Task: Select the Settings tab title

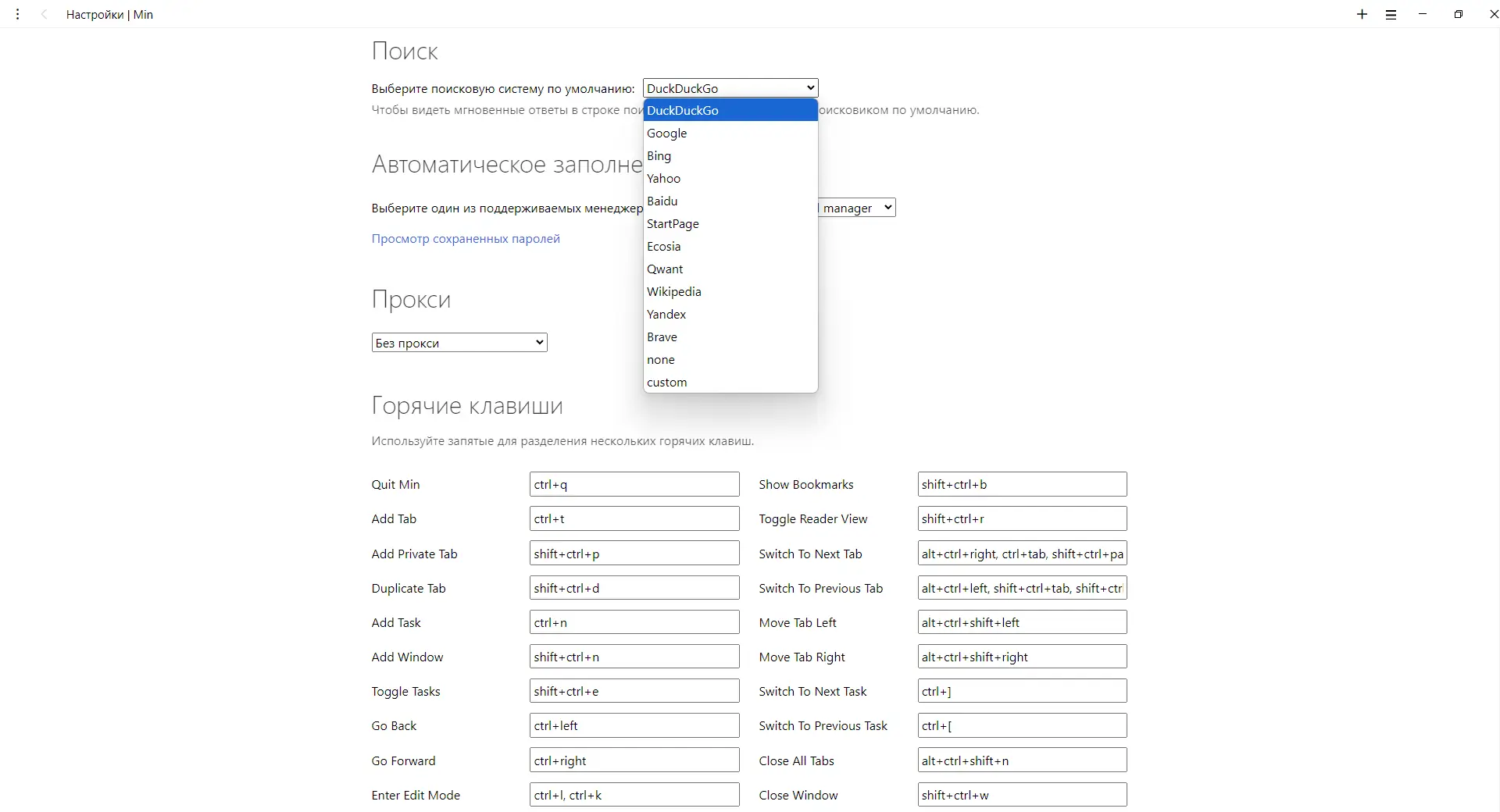Action: click(x=109, y=15)
